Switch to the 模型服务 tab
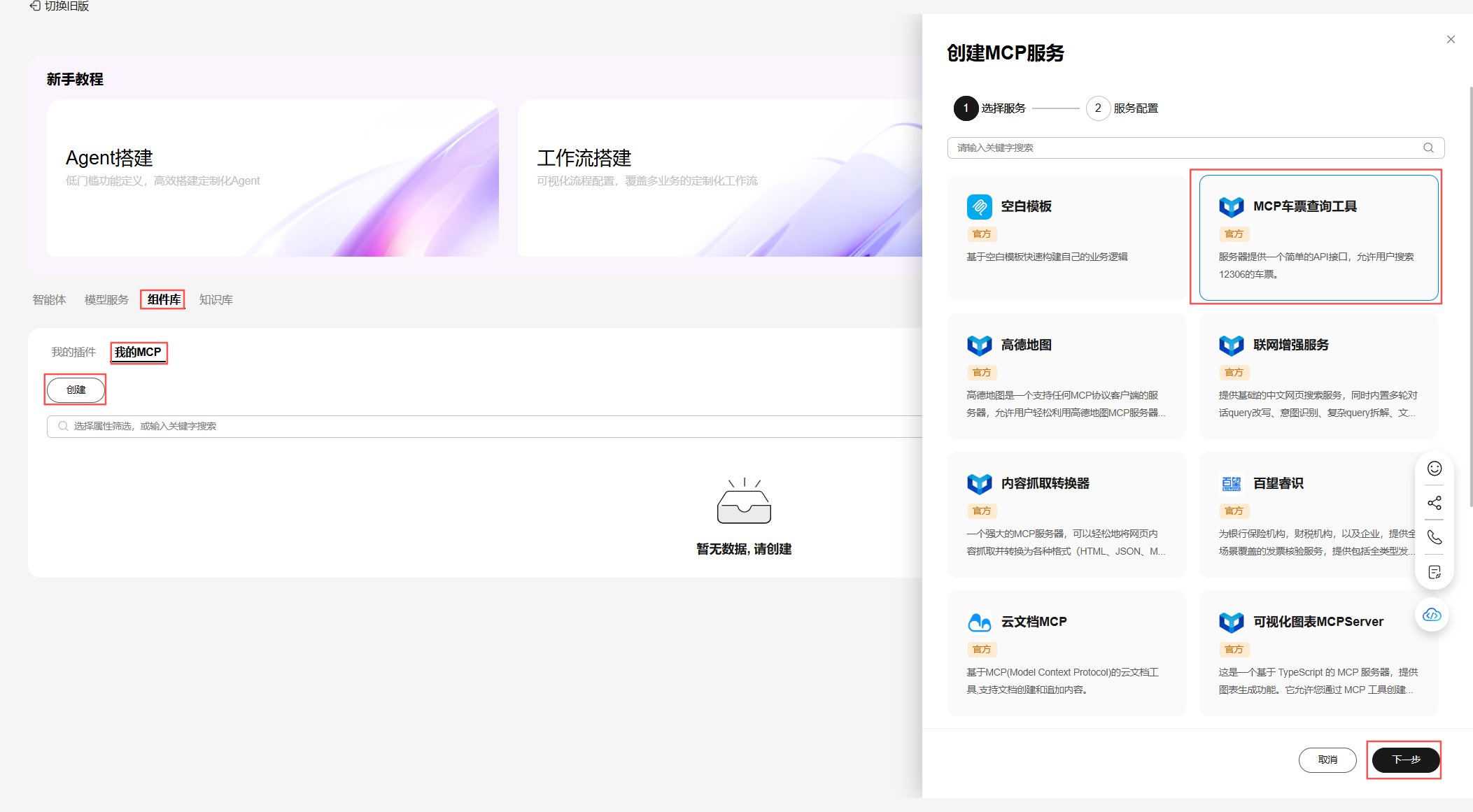The width and height of the screenshot is (1473, 812). (x=106, y=299)
